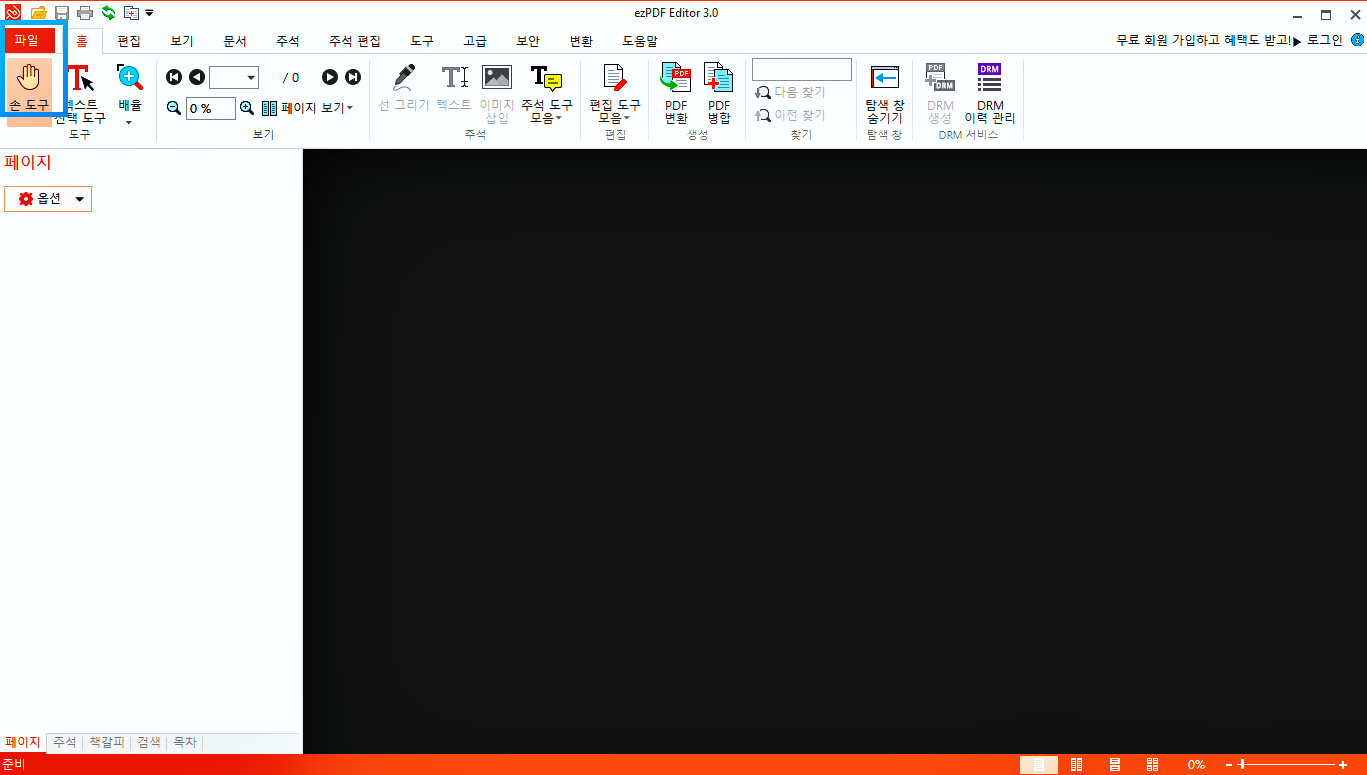Image resolution: width=1367 pixels, height=775 pixels.
Task: Switch to the 편집 ribbon tab
Action: [x=129, y=41]
